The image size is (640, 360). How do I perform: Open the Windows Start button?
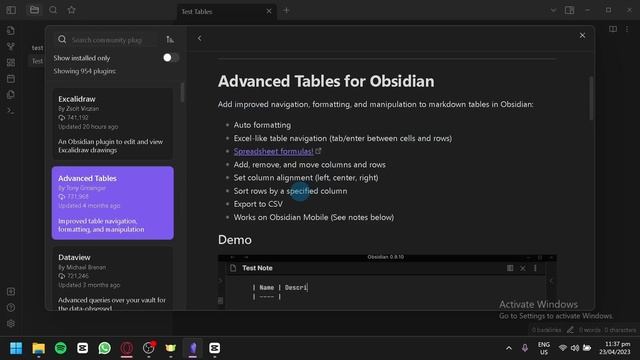point(16,348)
